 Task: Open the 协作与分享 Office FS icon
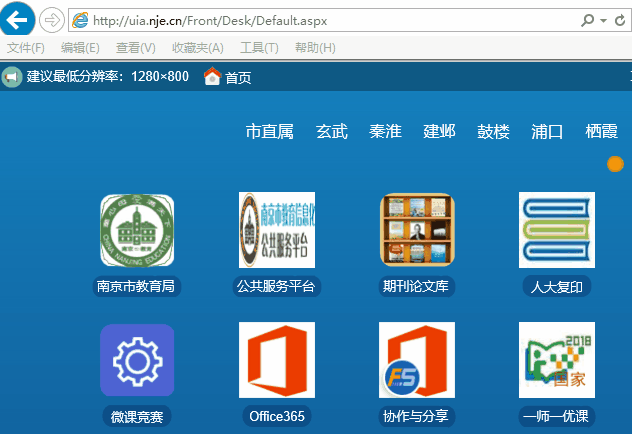[x=417, y=360]
